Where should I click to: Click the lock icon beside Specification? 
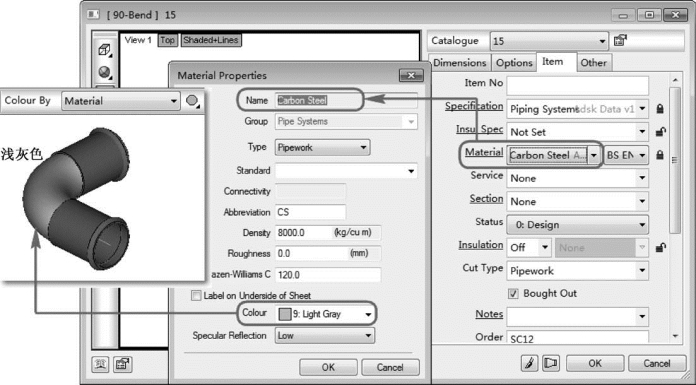tap(660, 109)
